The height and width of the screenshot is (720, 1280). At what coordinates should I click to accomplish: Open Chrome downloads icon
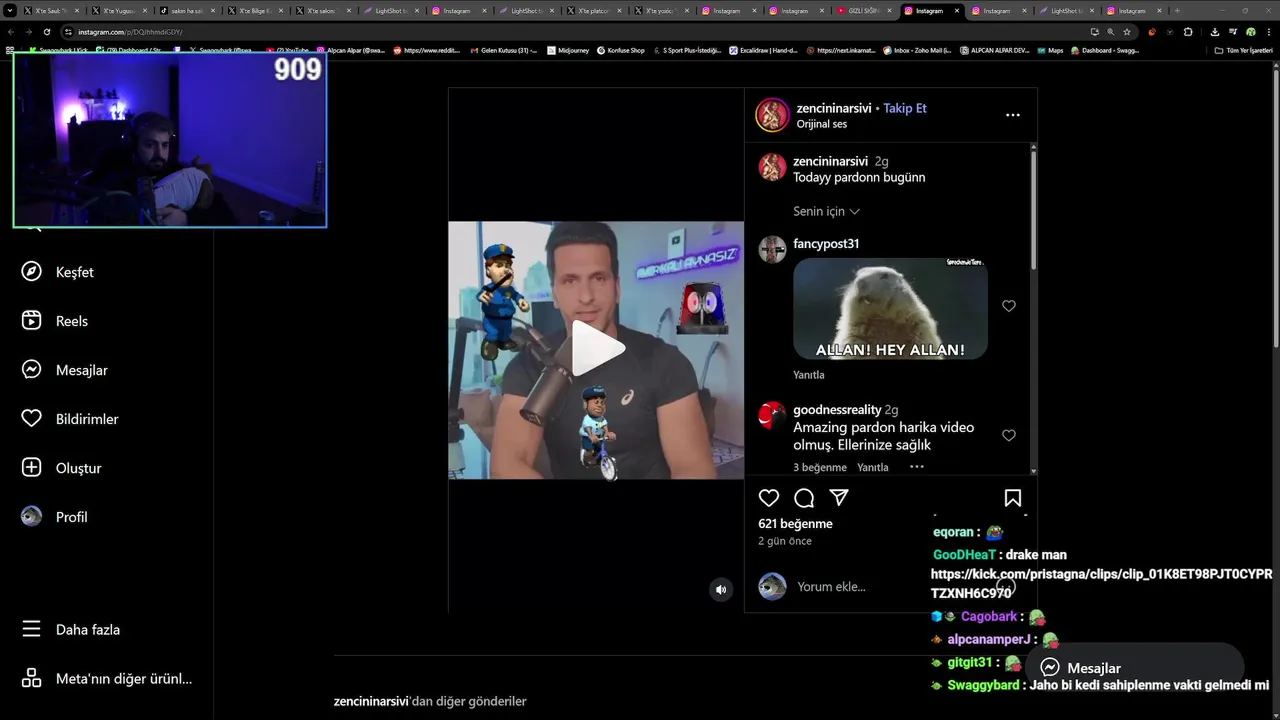[1214, 32]
